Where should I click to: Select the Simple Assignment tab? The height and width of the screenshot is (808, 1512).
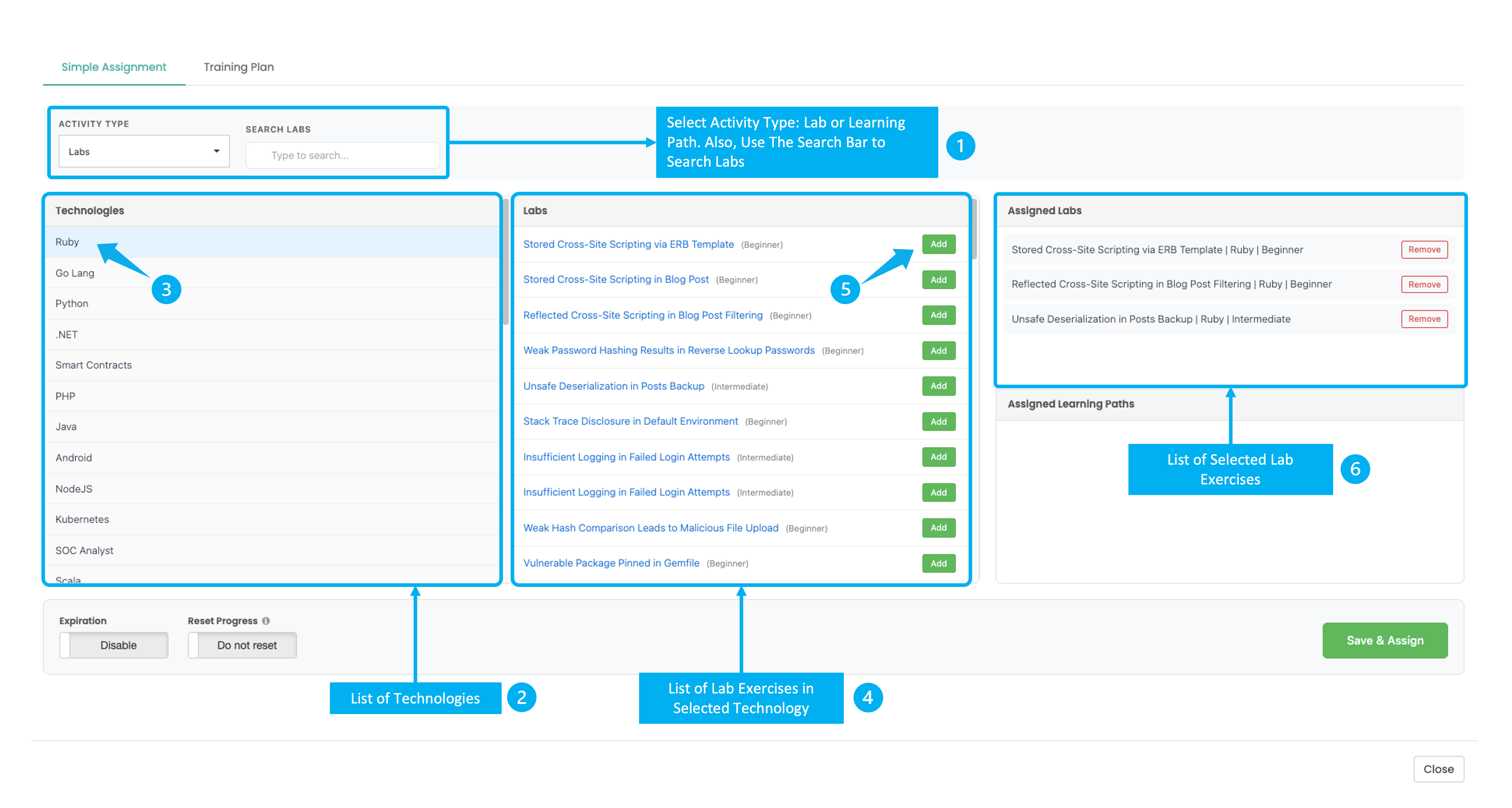114,67
